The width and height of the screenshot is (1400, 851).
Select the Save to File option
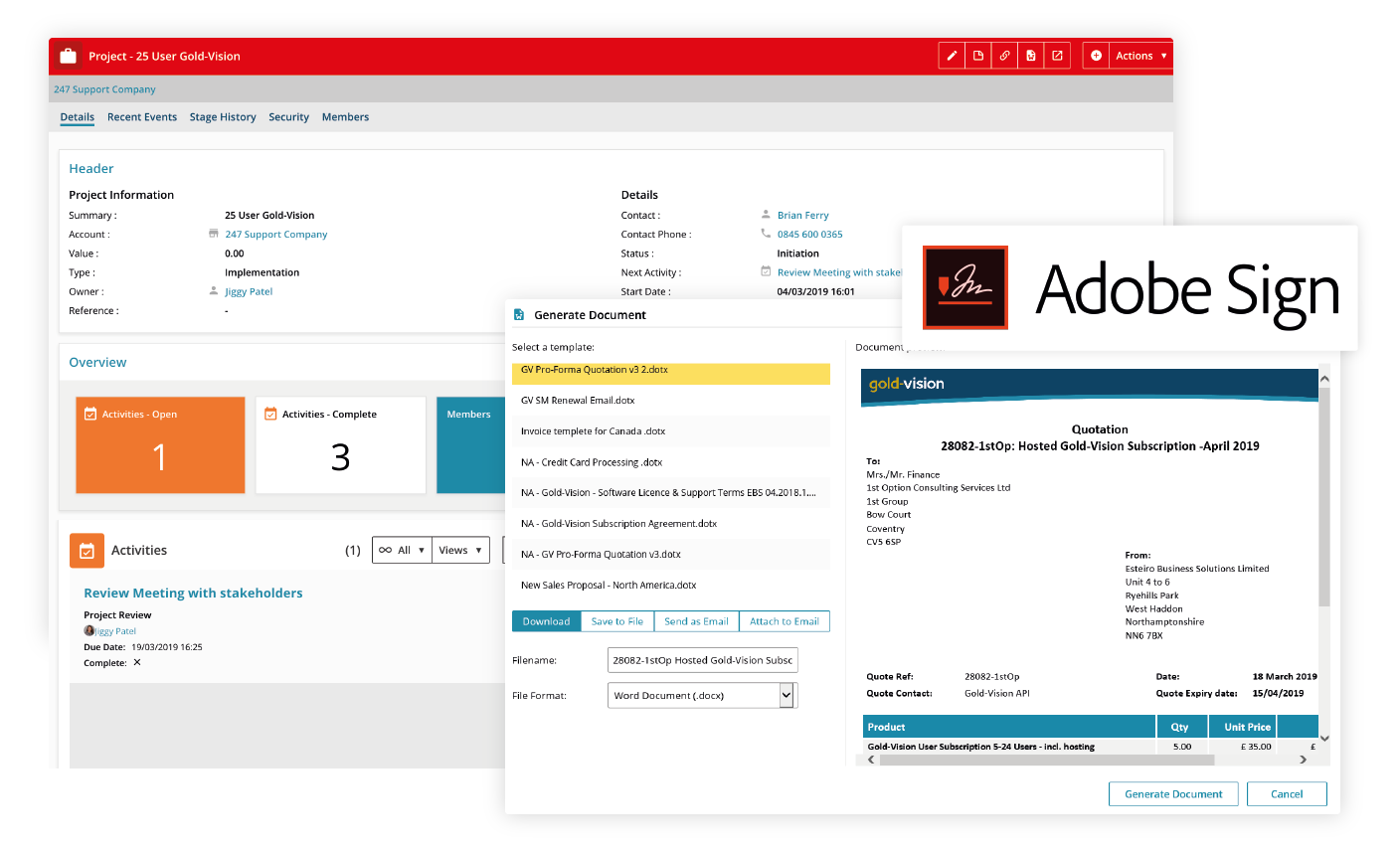(616, 621)
